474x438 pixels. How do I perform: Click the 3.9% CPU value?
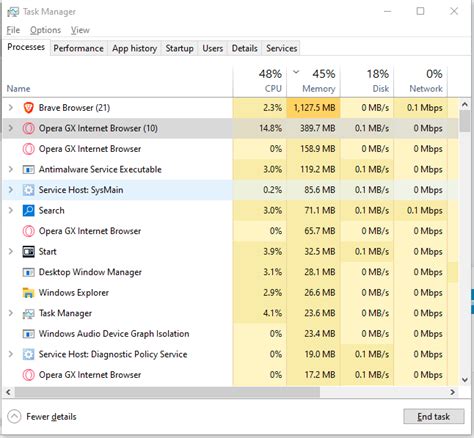[272, 252]
